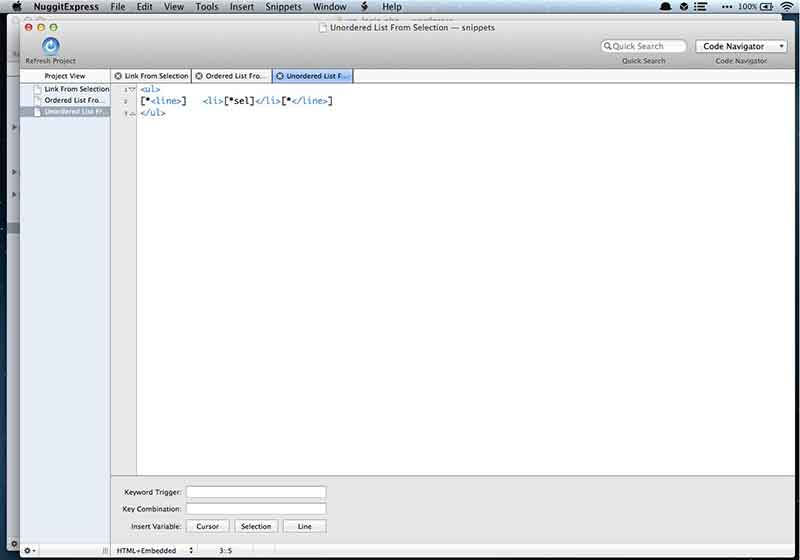
Task: Open the File menu
Action: [118, 7]
